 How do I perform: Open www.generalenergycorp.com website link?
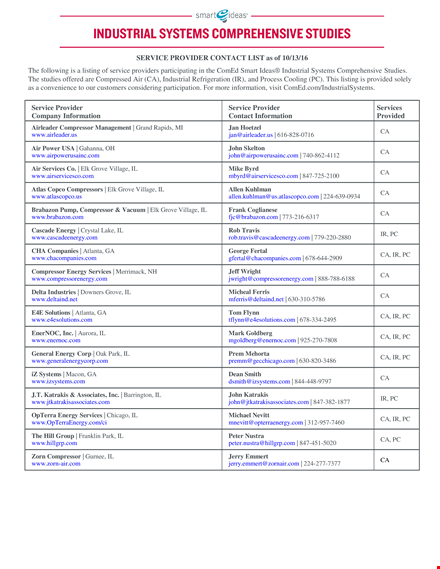[70, 361]
